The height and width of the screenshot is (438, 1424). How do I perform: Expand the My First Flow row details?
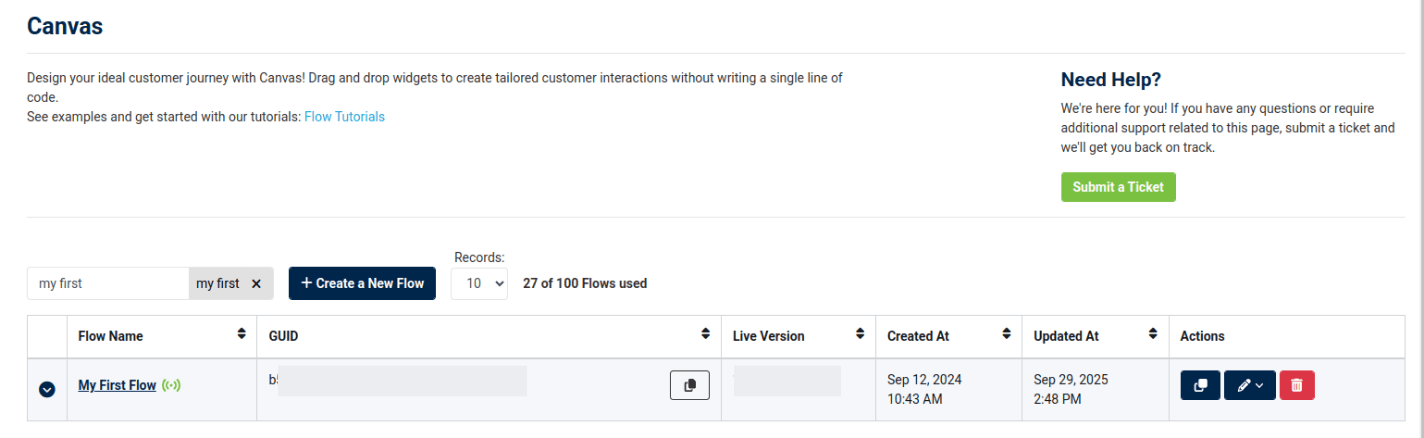[47, 388]
